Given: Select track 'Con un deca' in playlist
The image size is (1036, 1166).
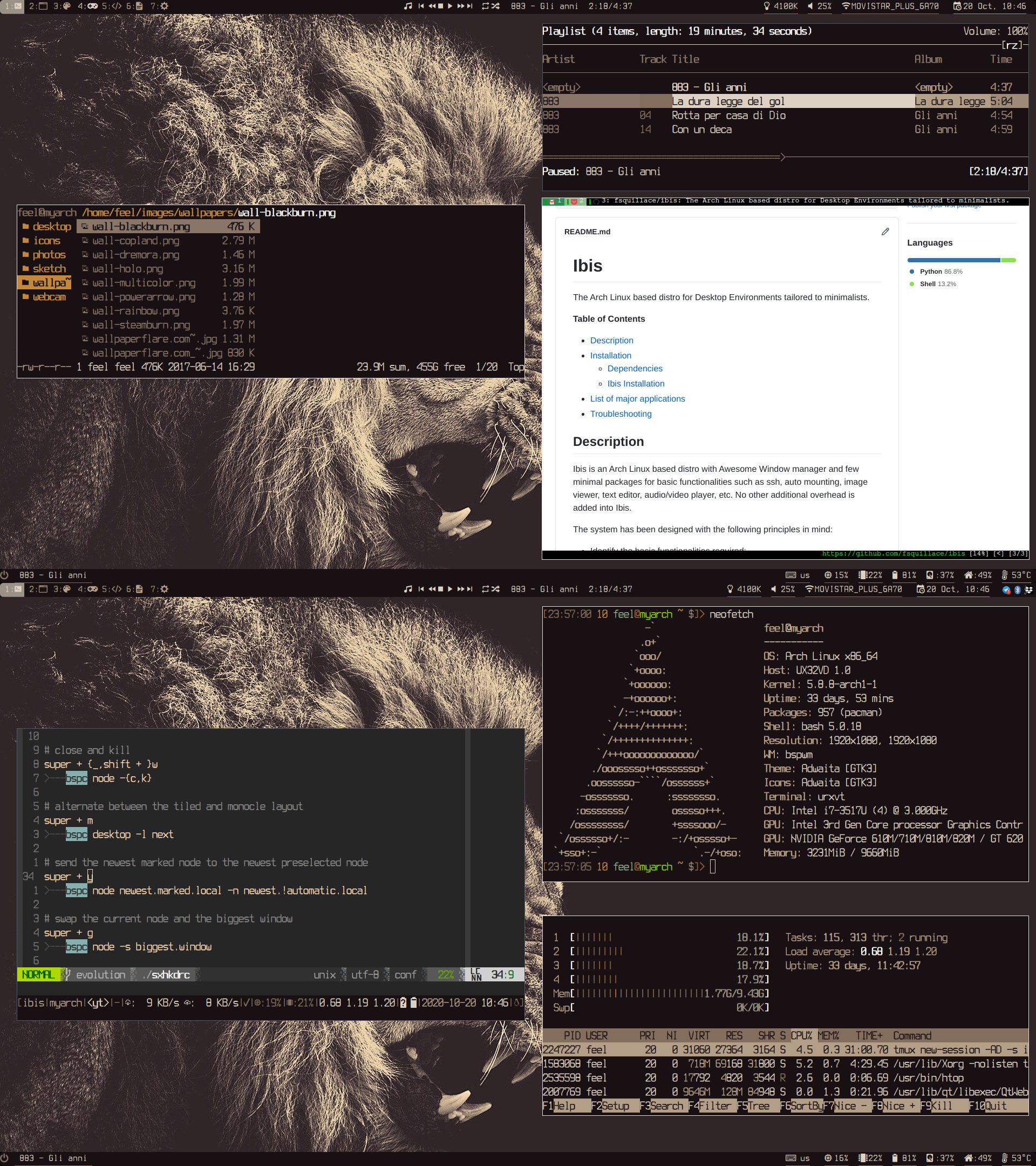Looking at the screenshot, I should (785, 130).
